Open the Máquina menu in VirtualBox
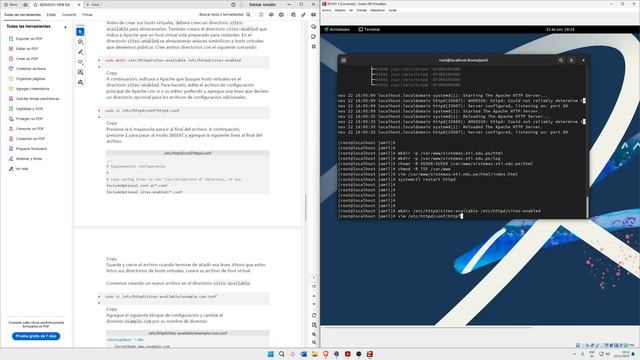Image resolution: width=640 pixels, height=360 pixels. click(x=340, y=10)
